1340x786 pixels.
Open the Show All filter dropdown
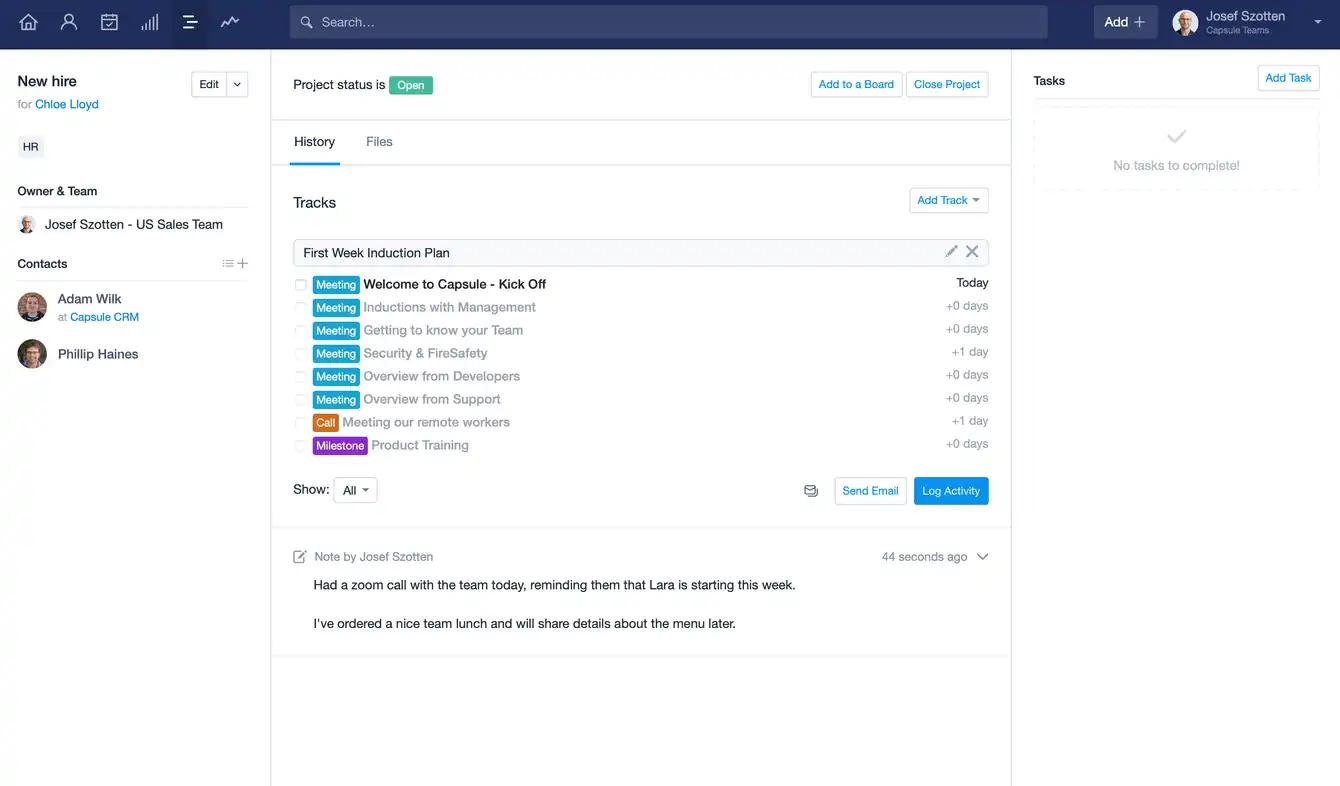[x=355, y=490]
